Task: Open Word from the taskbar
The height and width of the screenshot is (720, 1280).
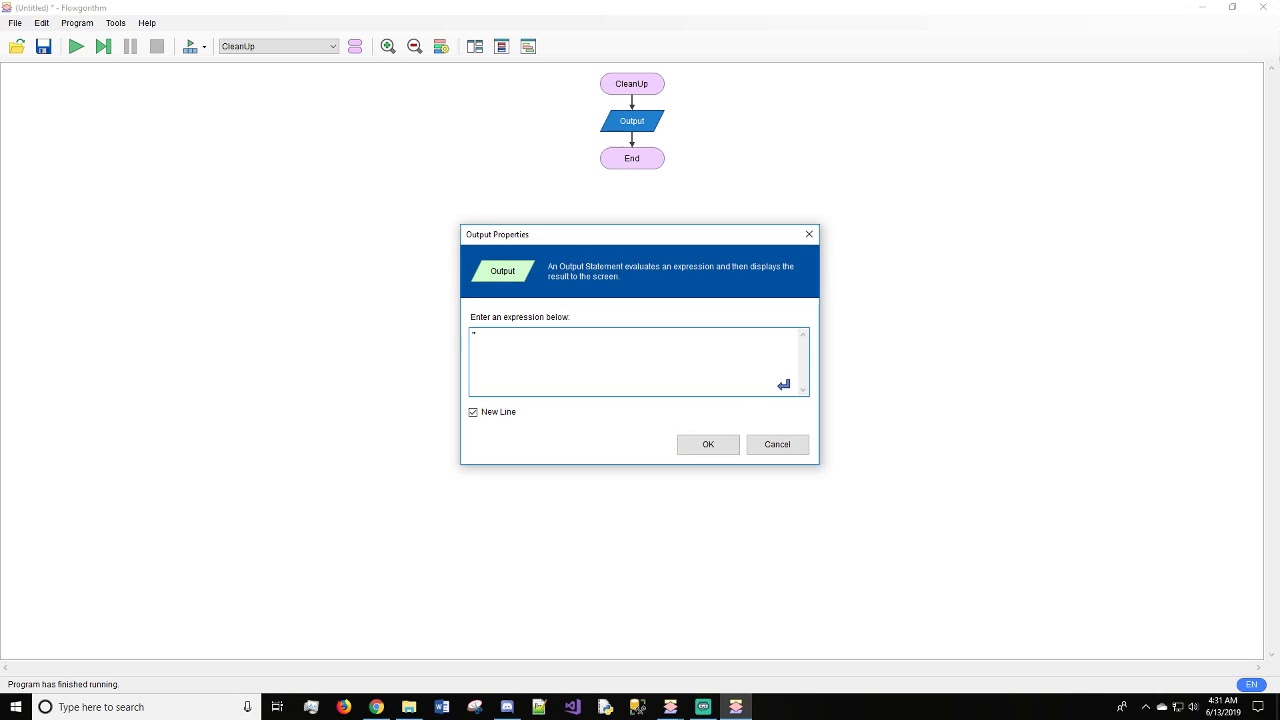Action: [442, 707]
